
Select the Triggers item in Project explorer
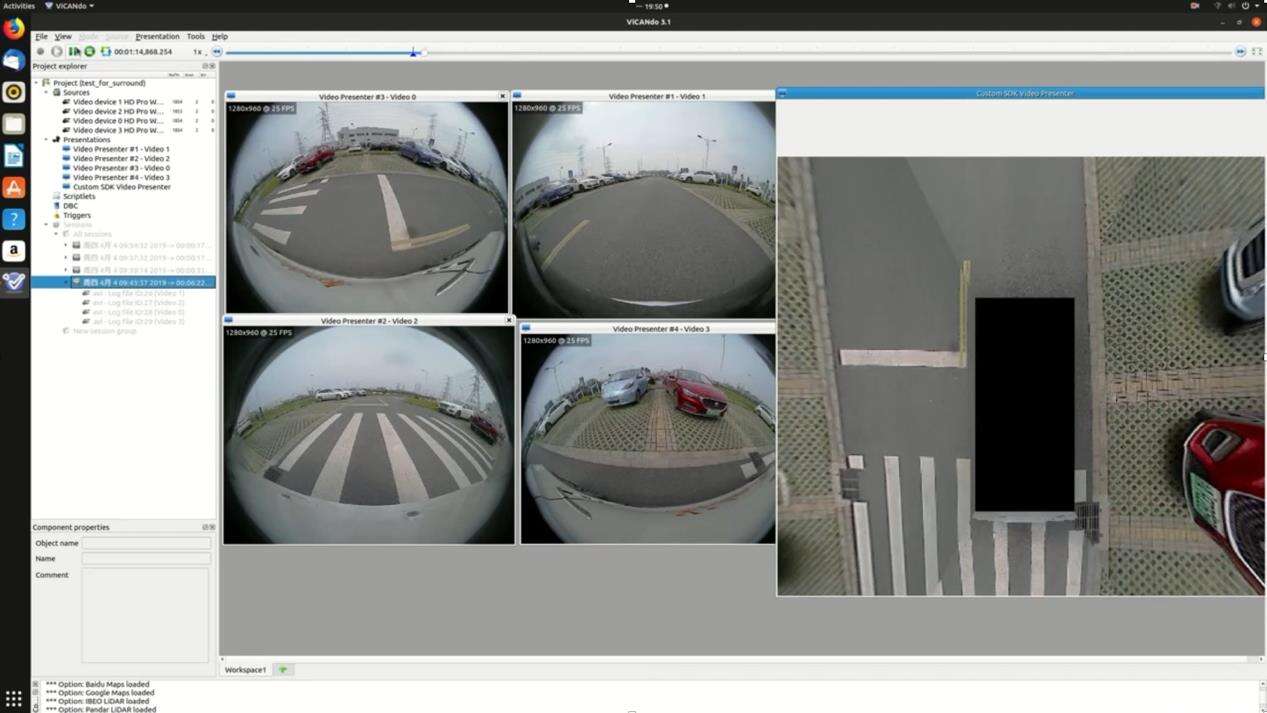click(x=76, y=215)
